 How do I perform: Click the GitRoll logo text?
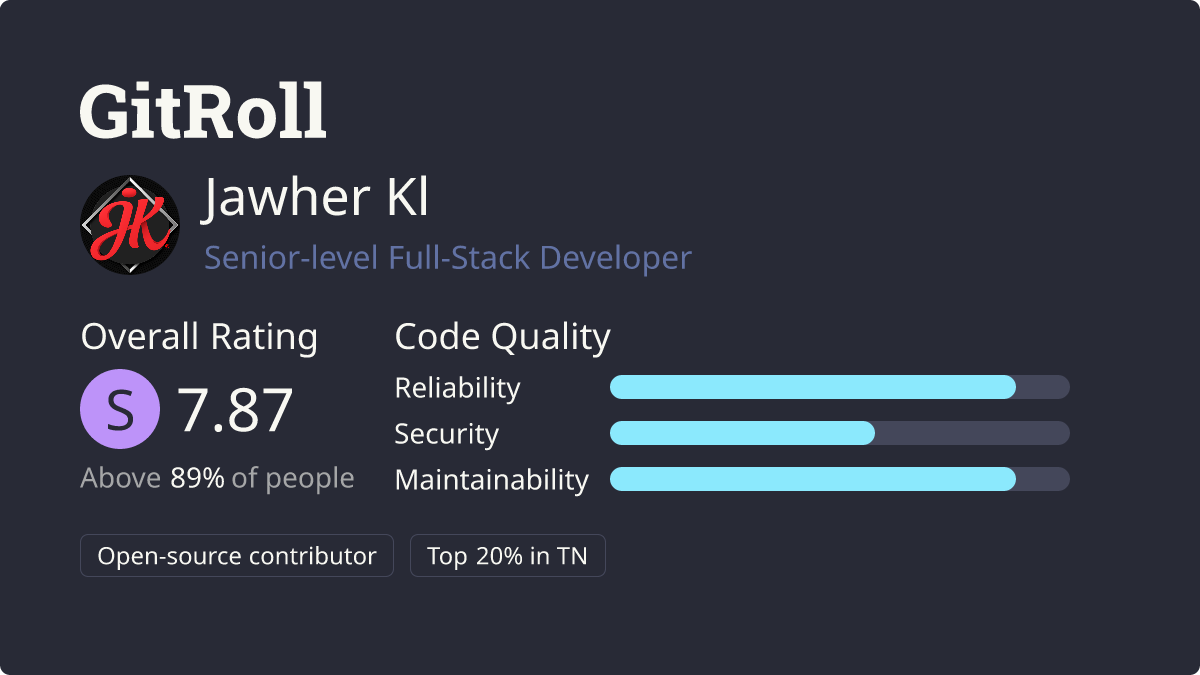click(x=203, y=110)
